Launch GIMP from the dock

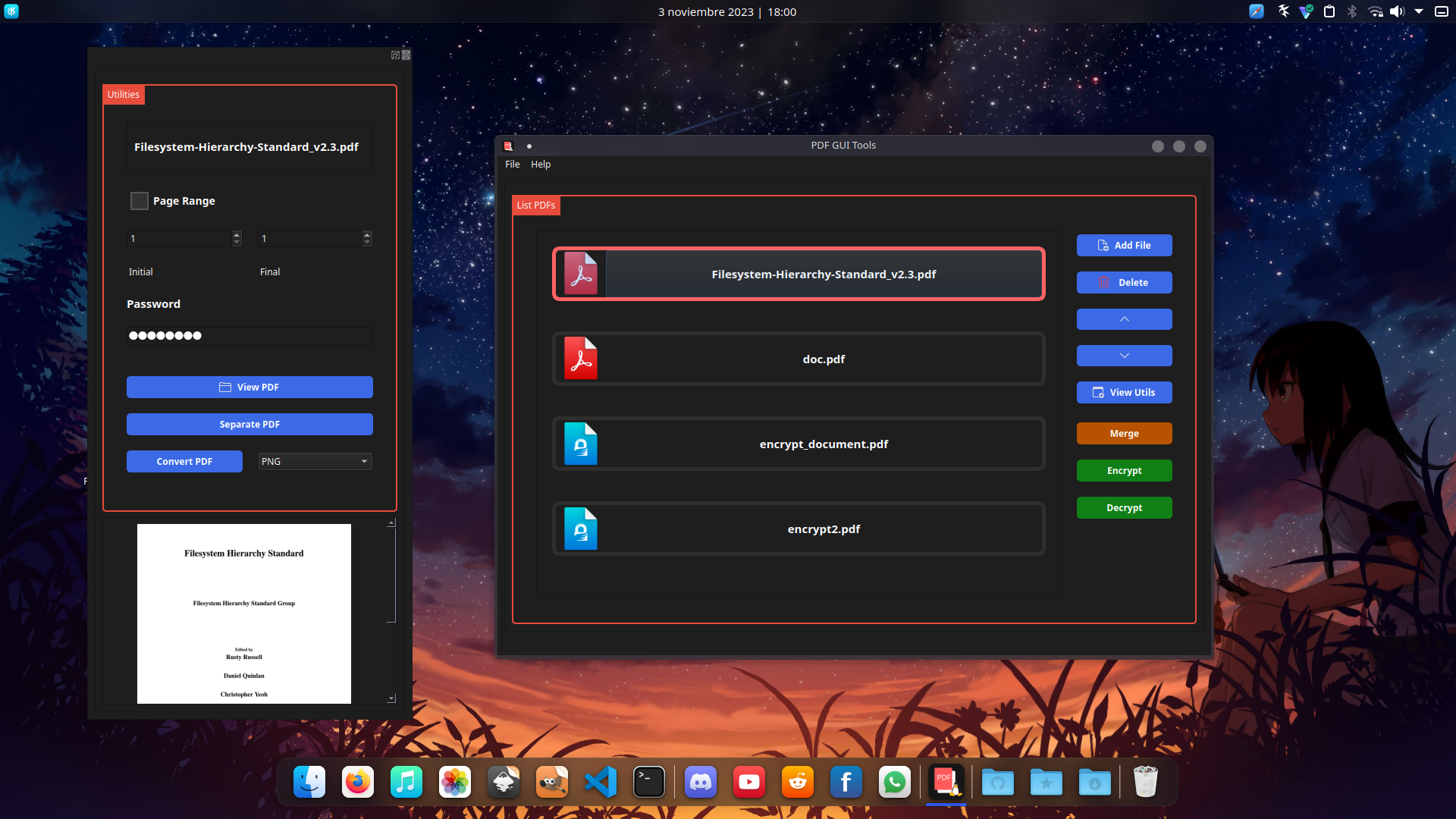coord(552,782)
